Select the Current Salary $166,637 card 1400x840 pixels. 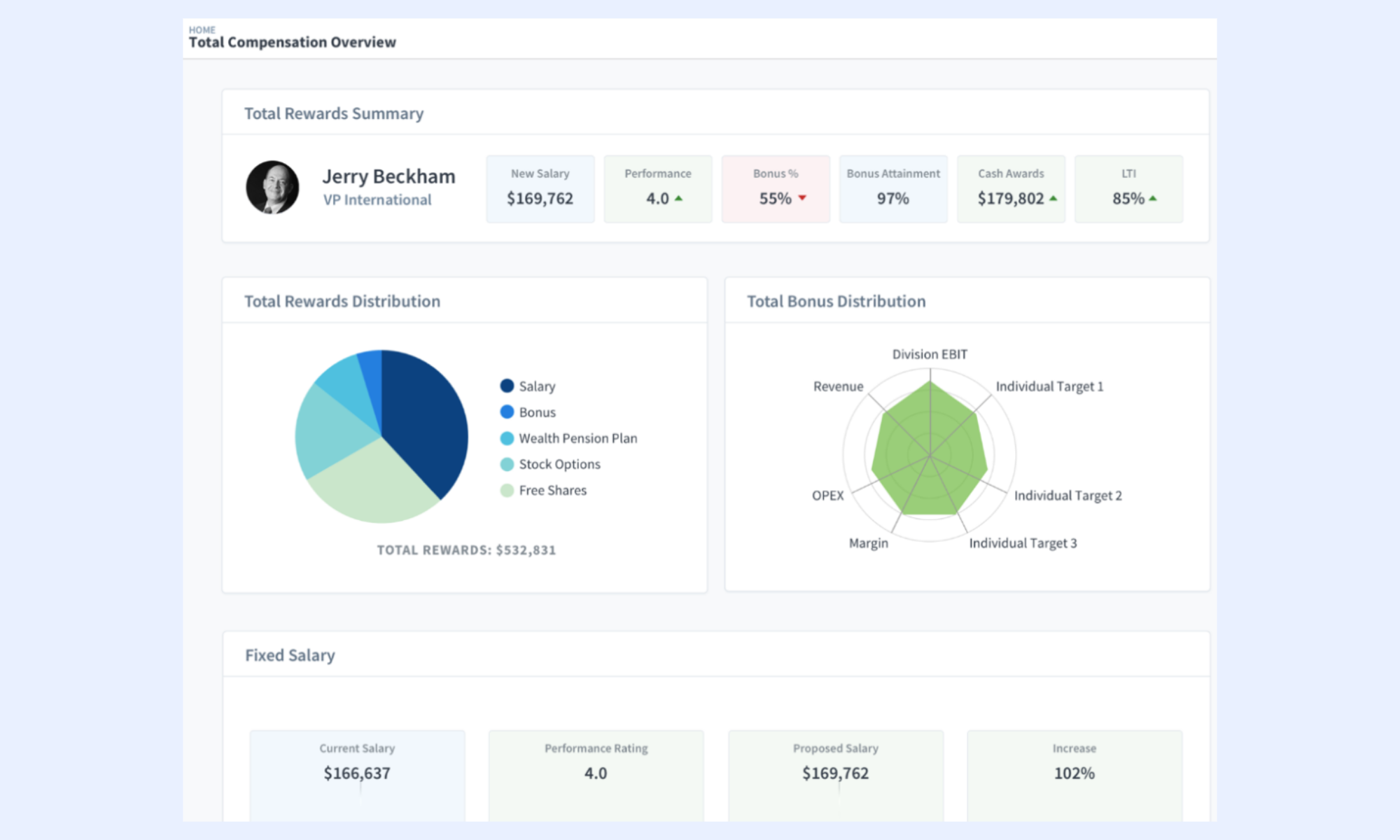(x=357, y=776)
